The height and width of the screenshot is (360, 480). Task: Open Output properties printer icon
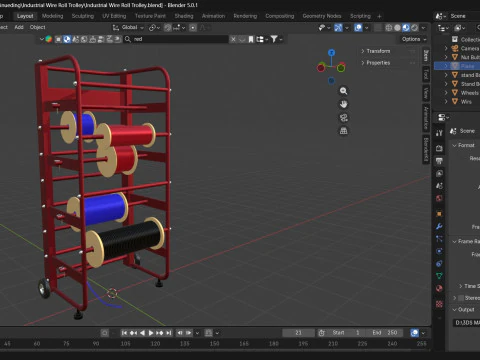point(439,161)
